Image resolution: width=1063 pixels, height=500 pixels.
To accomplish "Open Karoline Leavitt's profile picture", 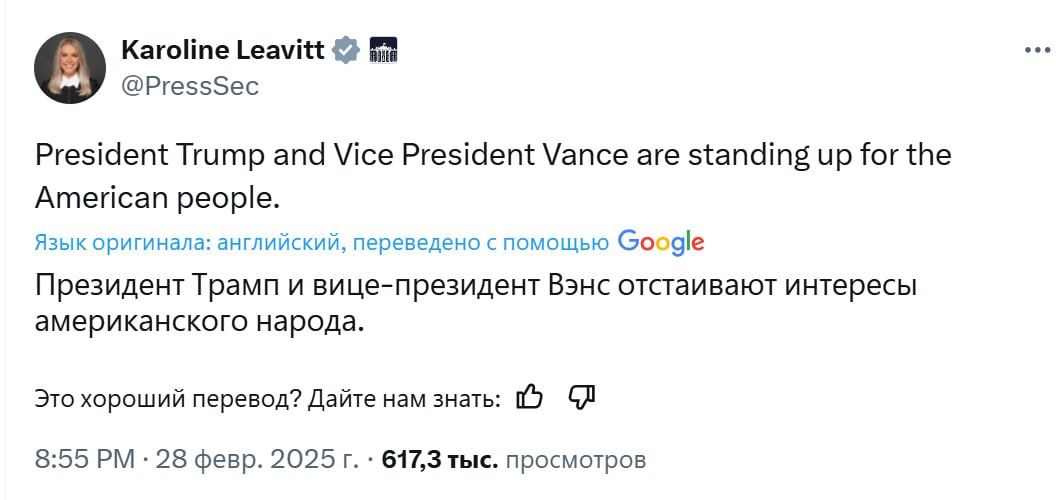I will 69,68.
